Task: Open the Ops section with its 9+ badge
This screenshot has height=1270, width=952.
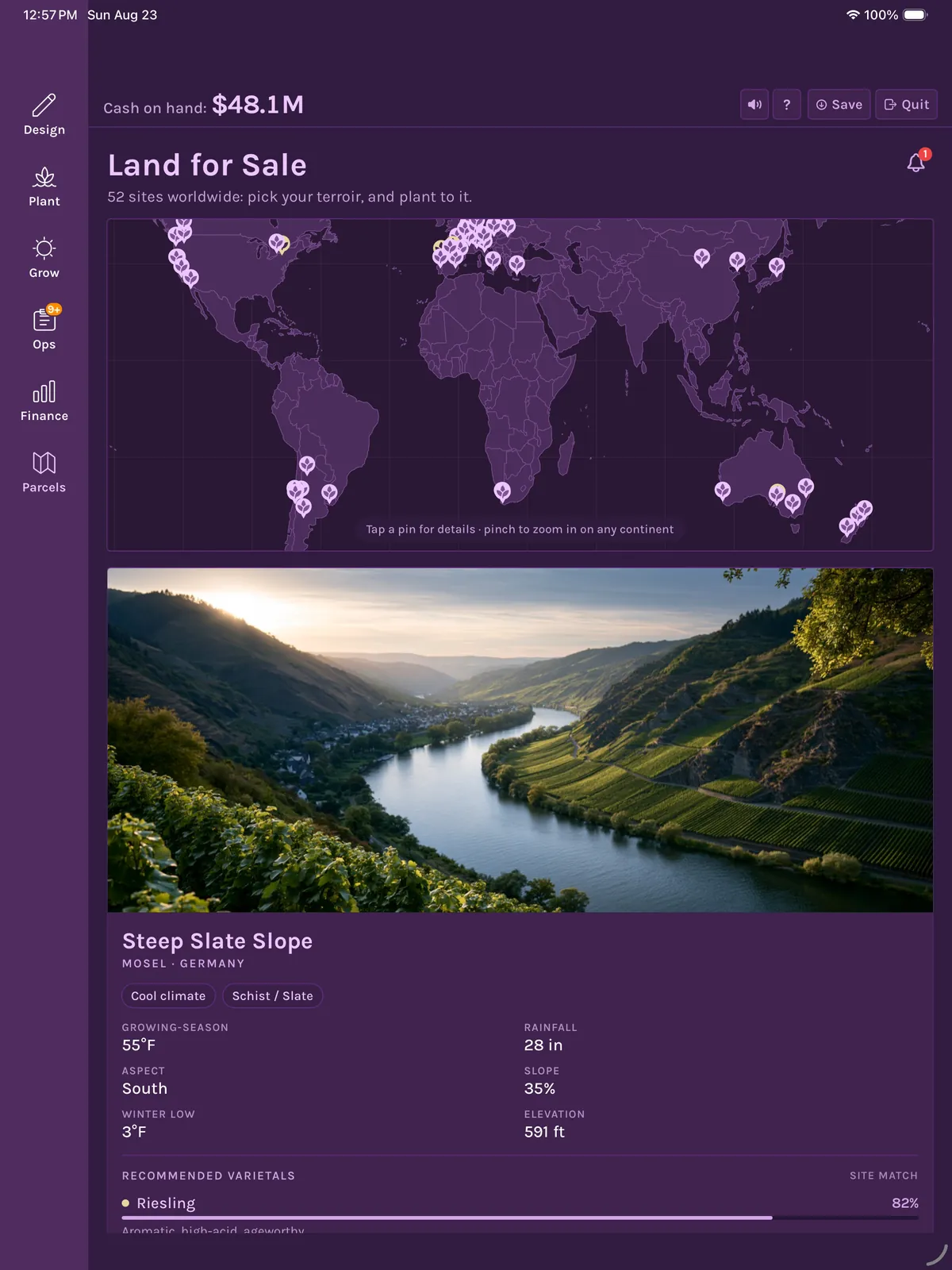Action: click(44, 329)
